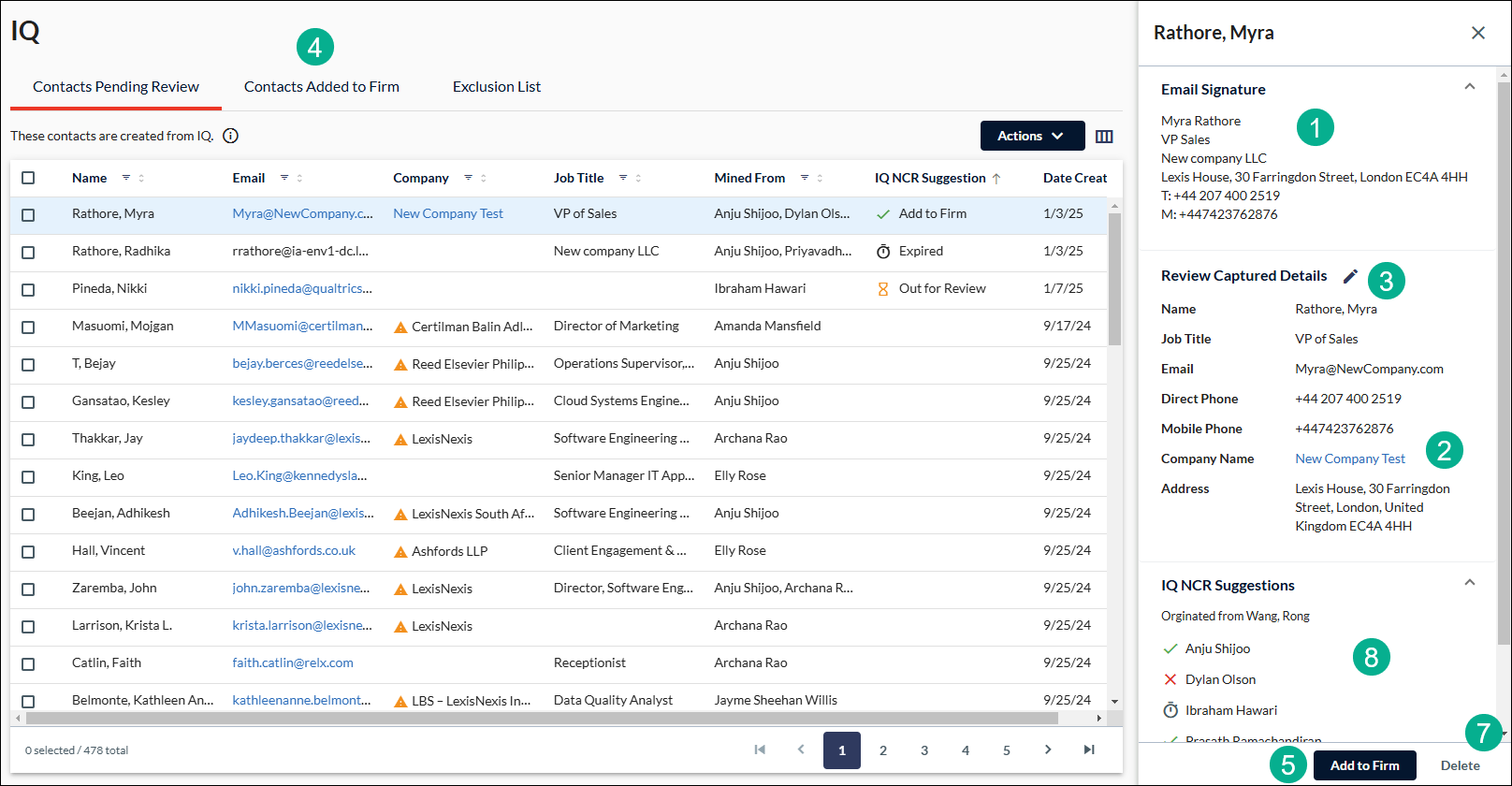Image resolution: width=1512 pixels, height=786 pixels.
Task: Click the green check icon beside Add to Firm status
Action: tap(883, 214)
